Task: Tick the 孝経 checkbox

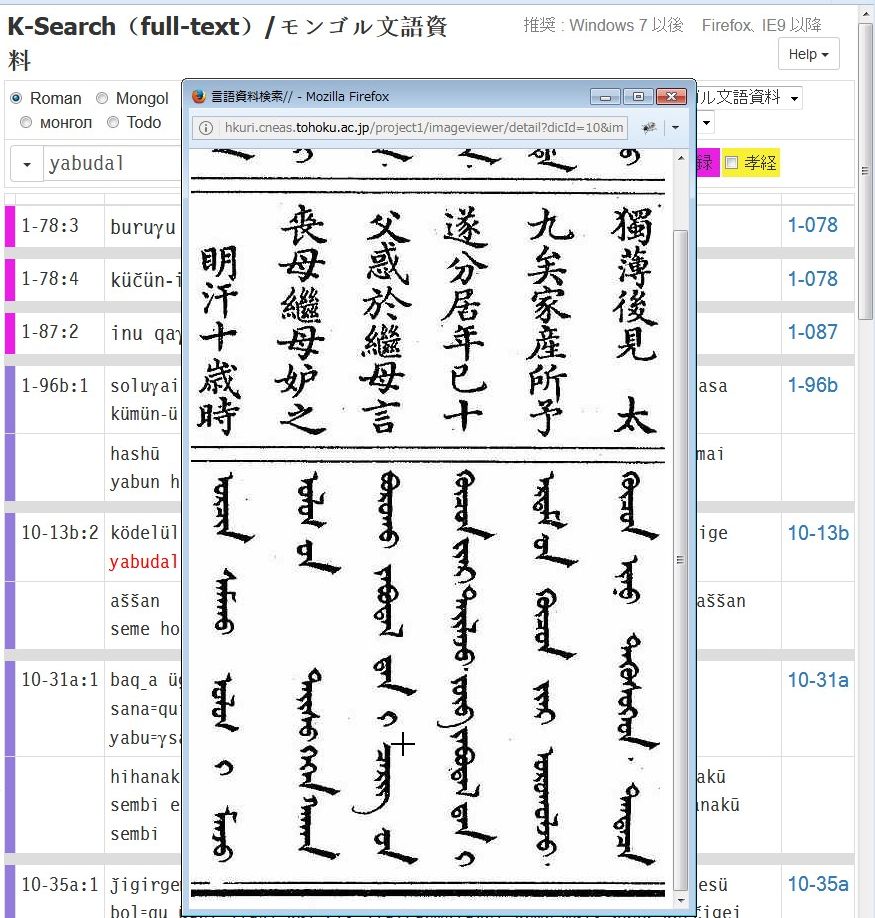Action: [x=731, y=163]
